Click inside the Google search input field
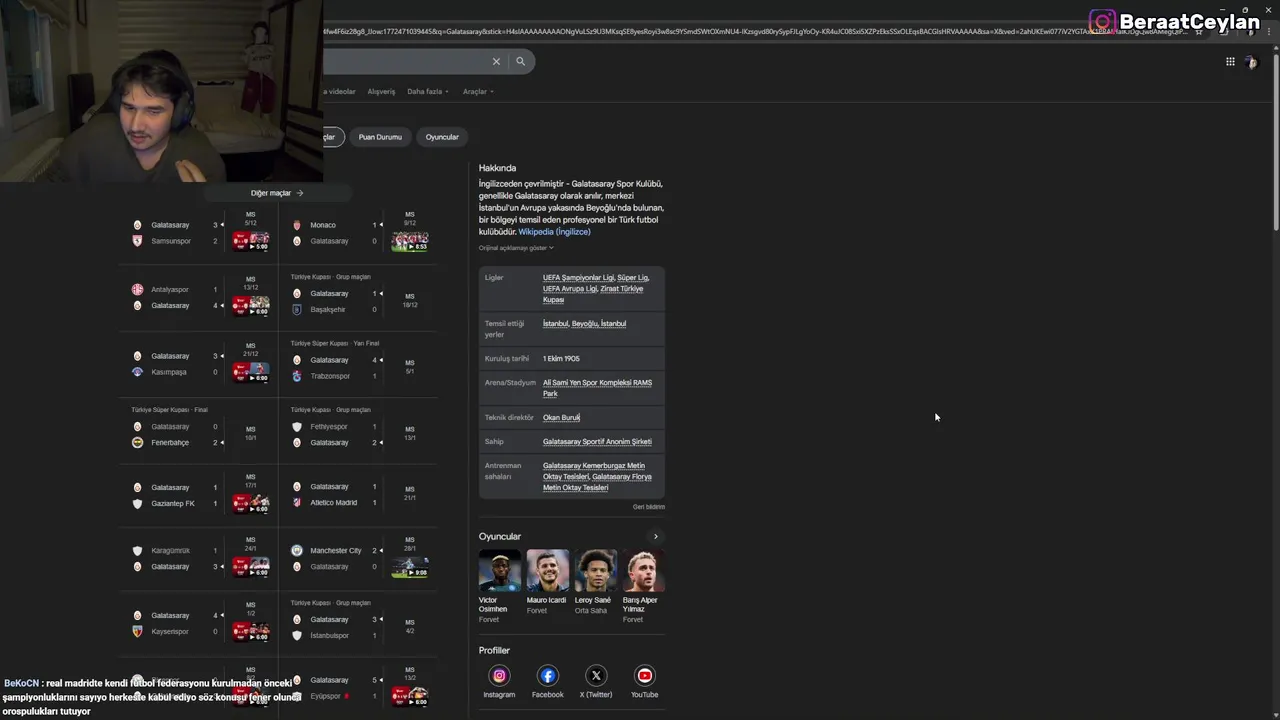The height and width of the screenshot is (720, 1280). click(x=405, y=61)
